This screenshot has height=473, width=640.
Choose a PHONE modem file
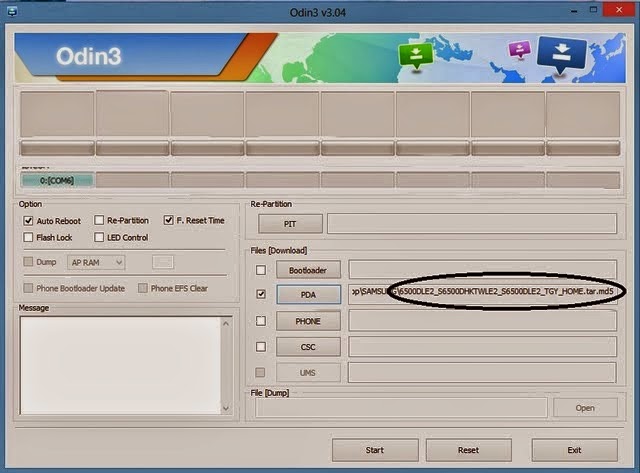(308, 321)
